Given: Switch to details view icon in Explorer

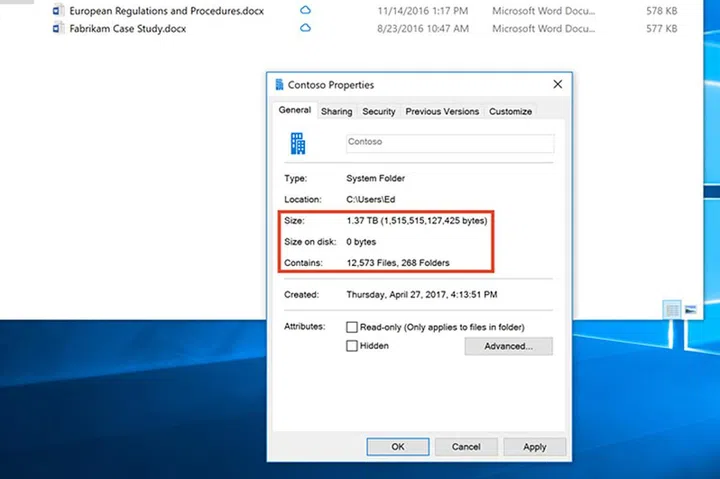Looking at the screenshot, I should [673, 311].
